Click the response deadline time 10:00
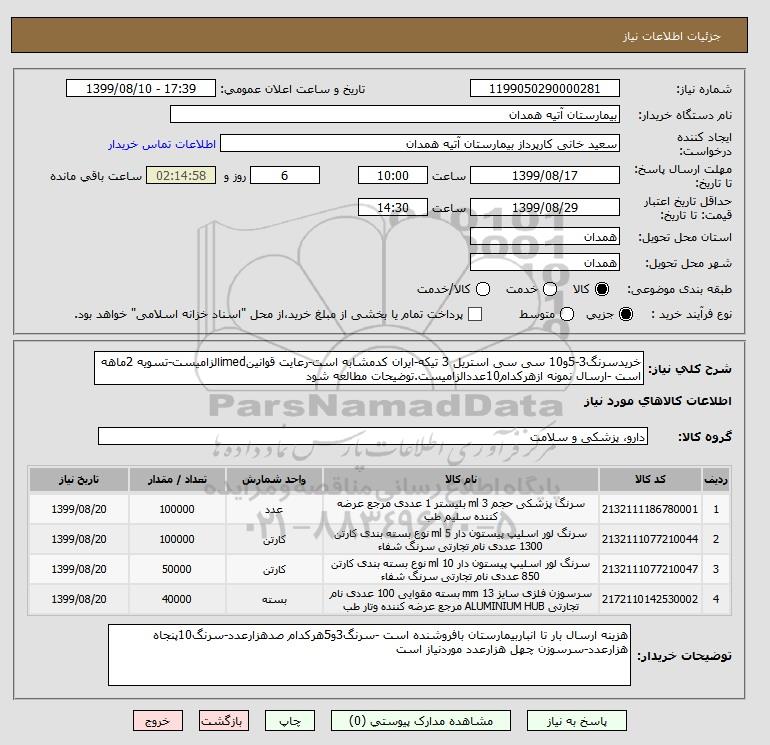This screenshot has height=745, width=770. click(393, 175)
